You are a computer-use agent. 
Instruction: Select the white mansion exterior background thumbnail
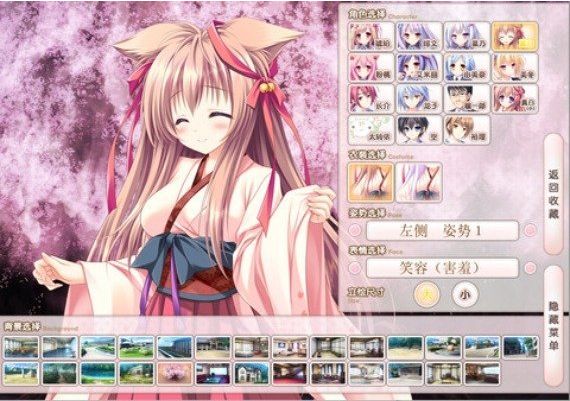click(x=252, y=374)
